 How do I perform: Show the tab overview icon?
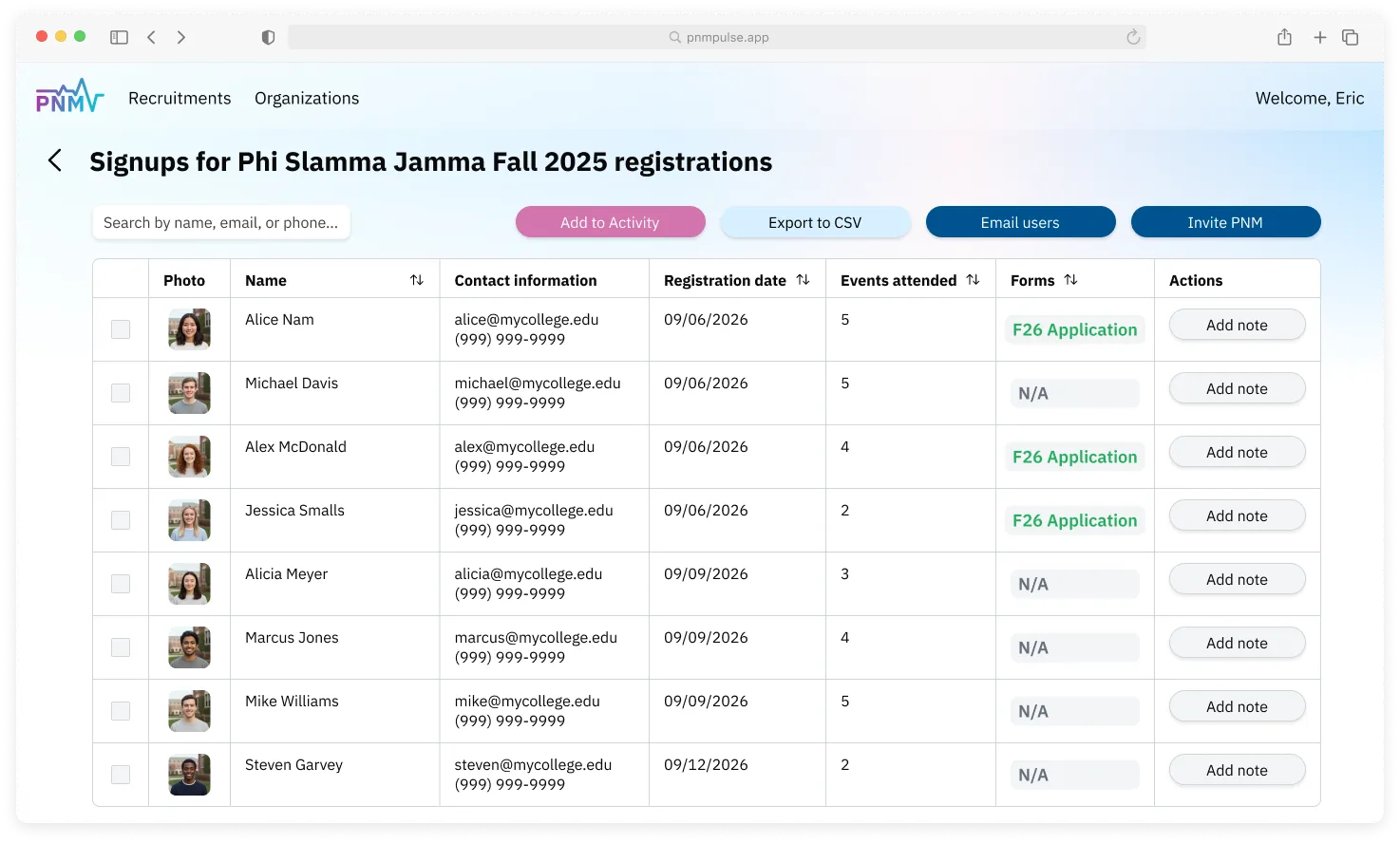(x=1350, y=37)
